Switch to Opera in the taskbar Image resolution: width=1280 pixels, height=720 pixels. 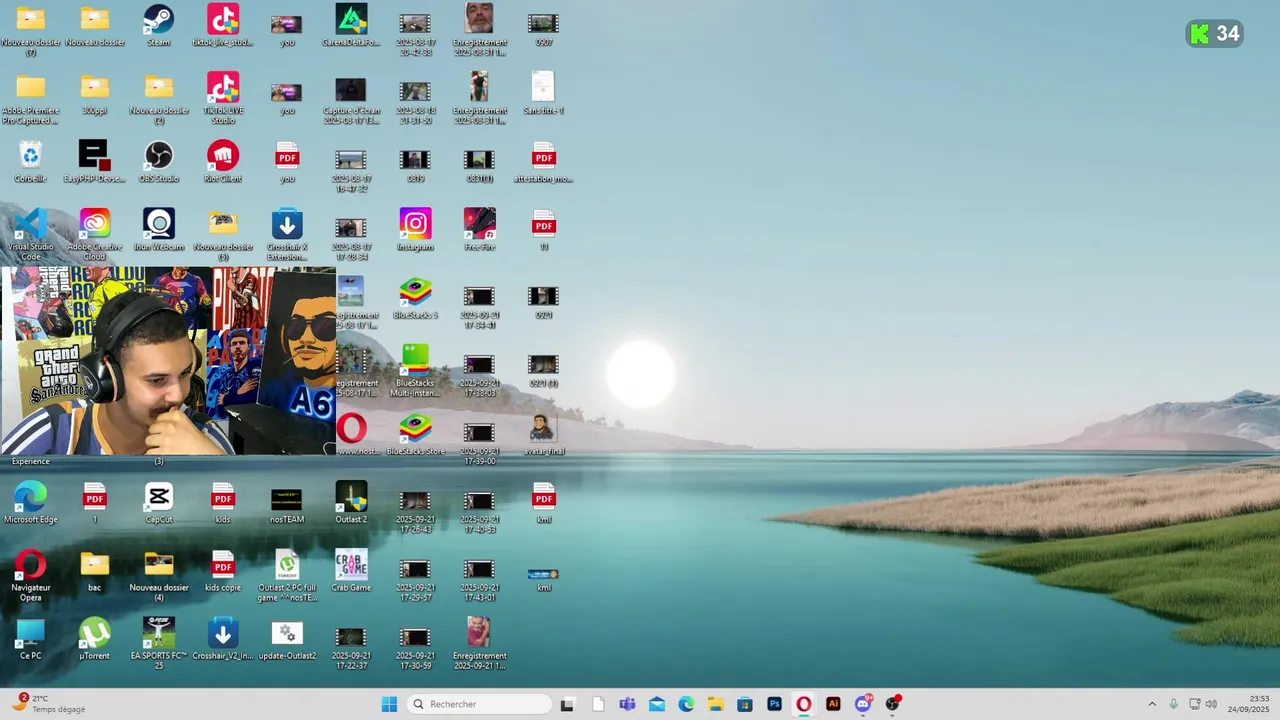tap(804, 704)
